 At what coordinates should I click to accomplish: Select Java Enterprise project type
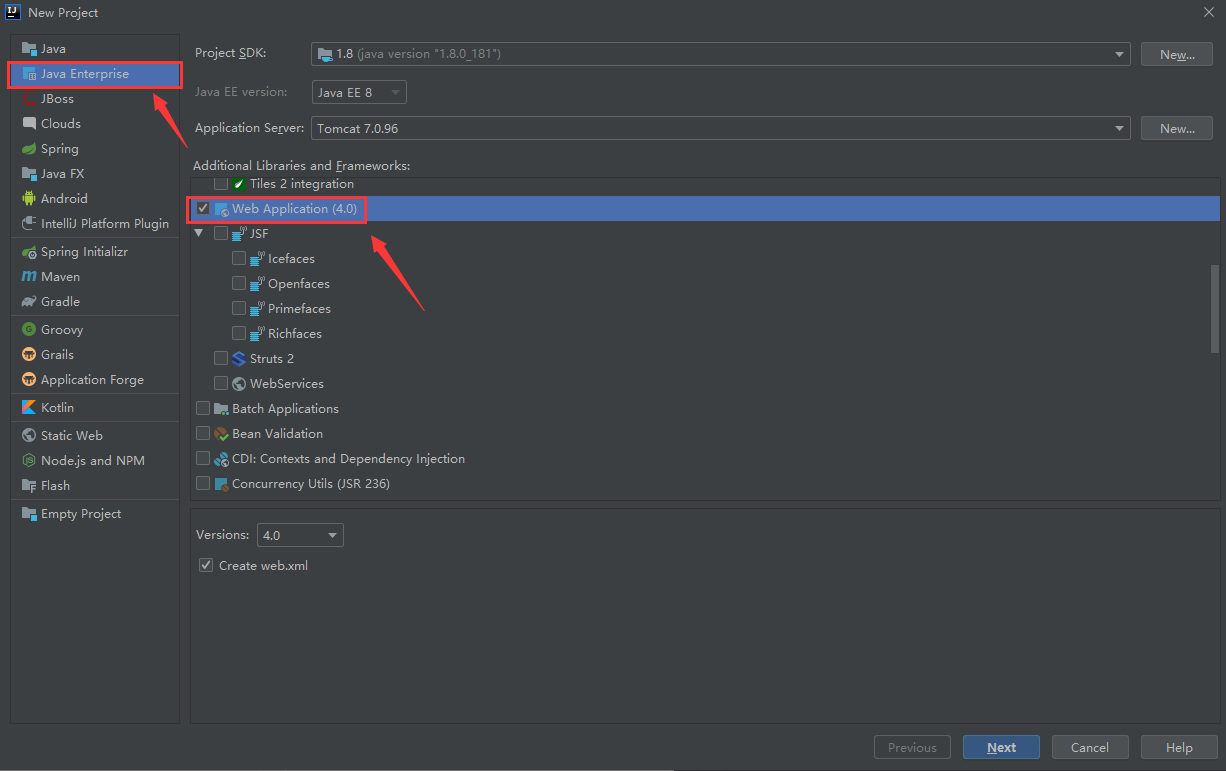(x=95, y=74)
